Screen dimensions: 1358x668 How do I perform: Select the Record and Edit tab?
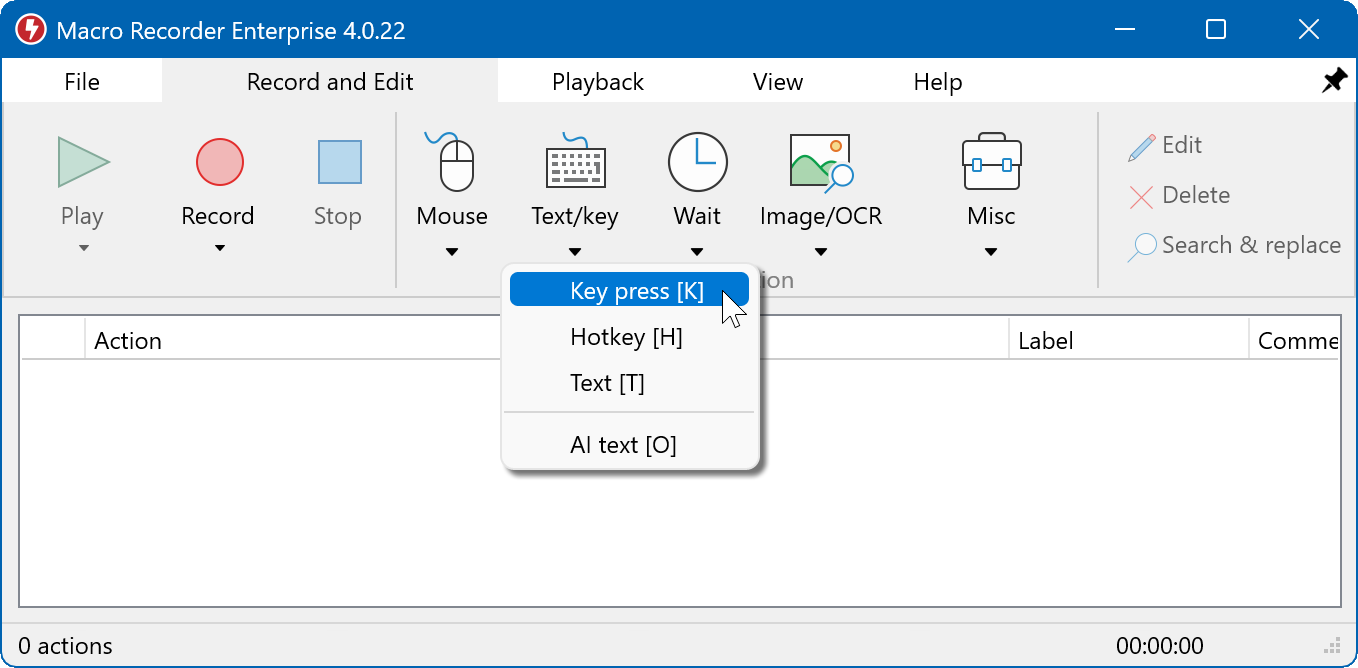click(x=330, y=82)
